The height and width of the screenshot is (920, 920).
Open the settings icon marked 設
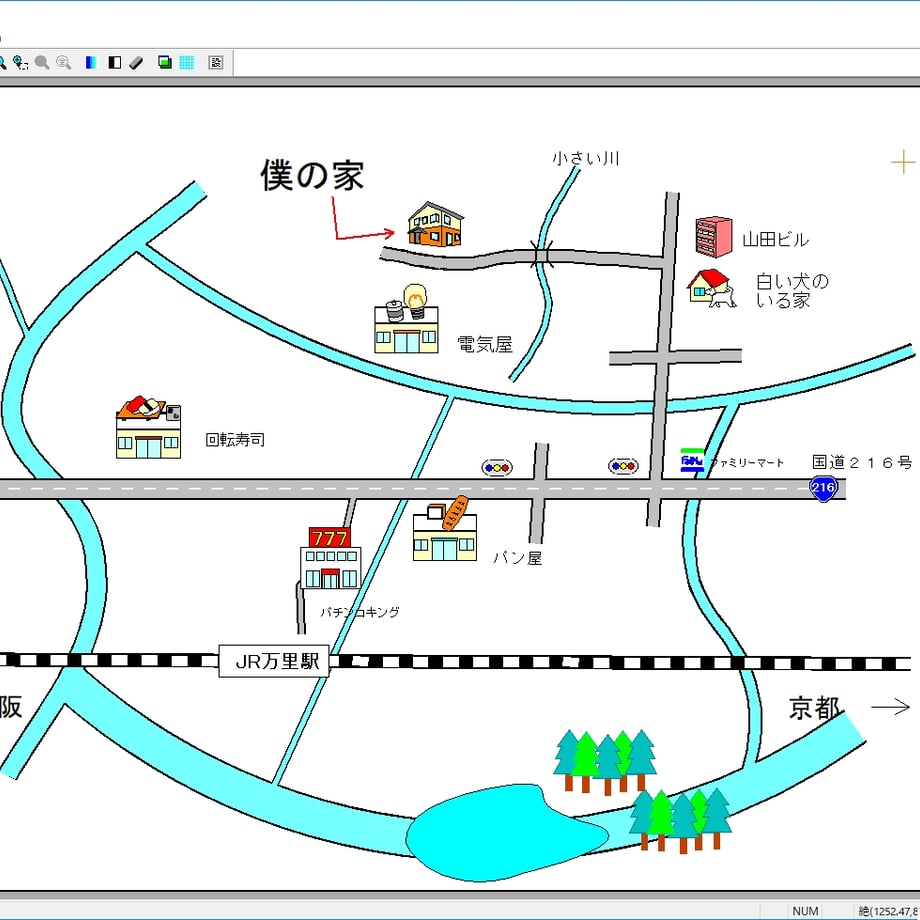pyautogui.click(x=215, y=63)
